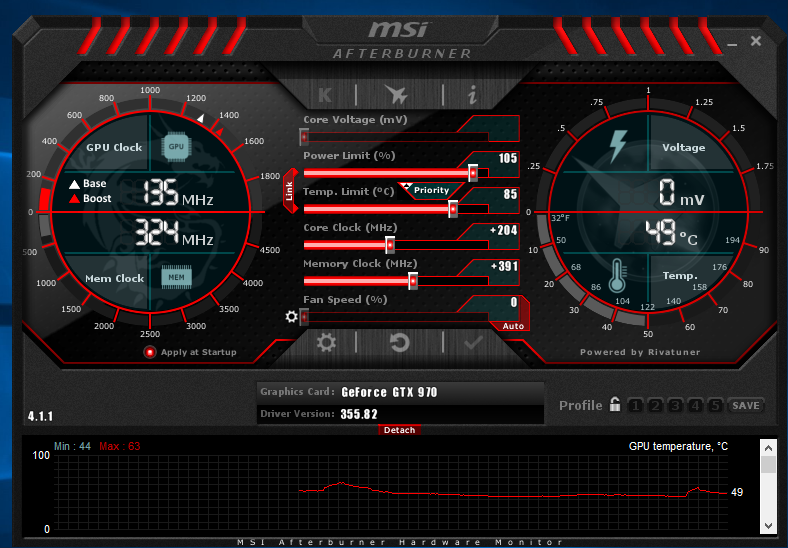
Task: Click version number 4.1.1
Action: [x=40, y=416]
